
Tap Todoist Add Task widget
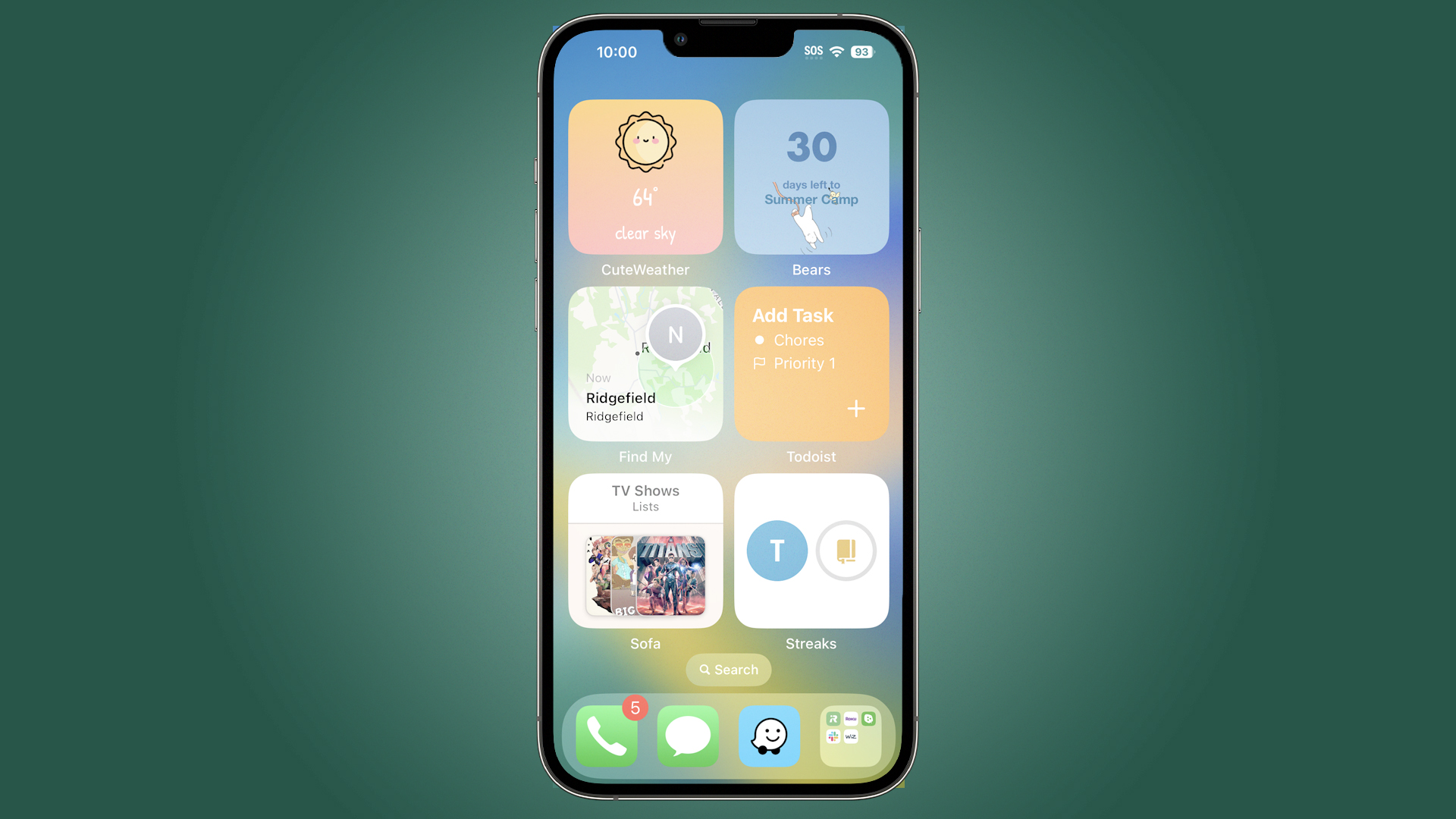(x=810, y=363)
